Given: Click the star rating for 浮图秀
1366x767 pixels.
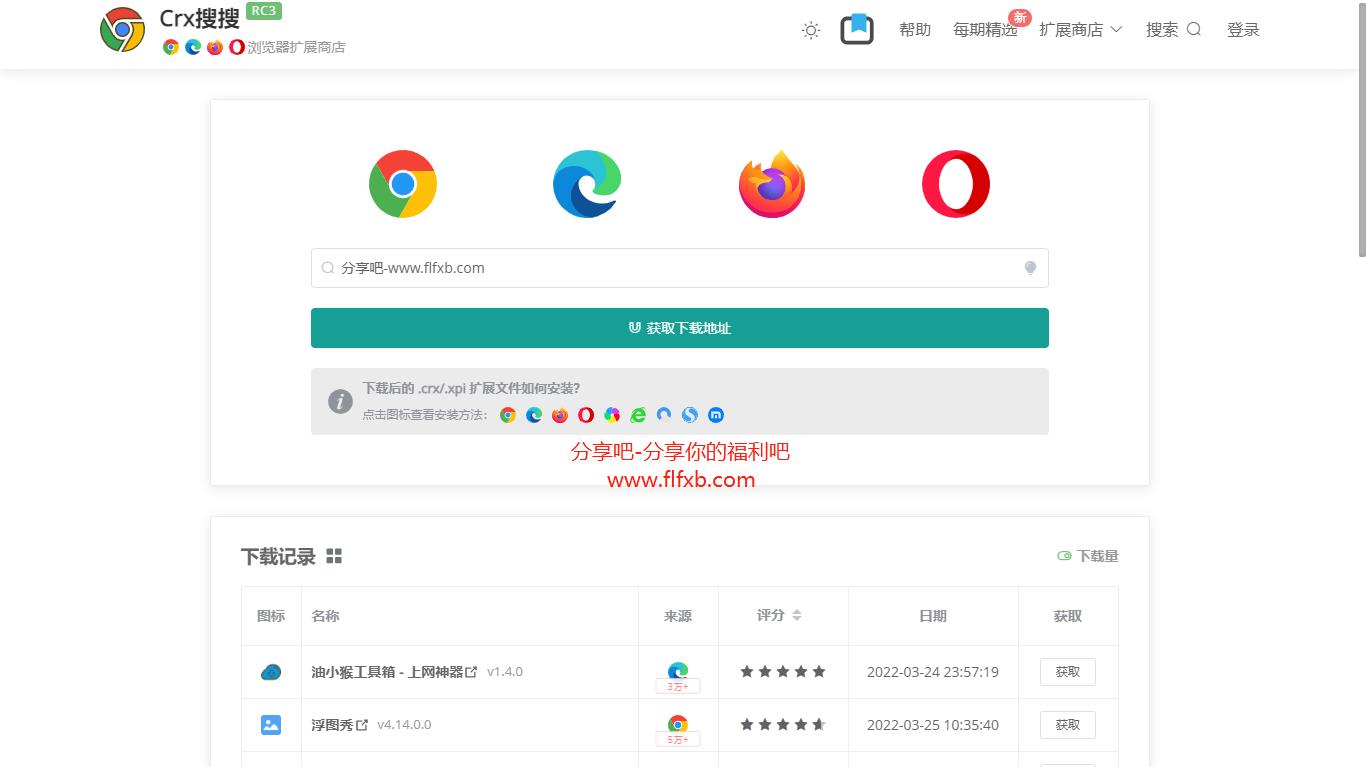Looking at the screenshot, I should (783, 725).
